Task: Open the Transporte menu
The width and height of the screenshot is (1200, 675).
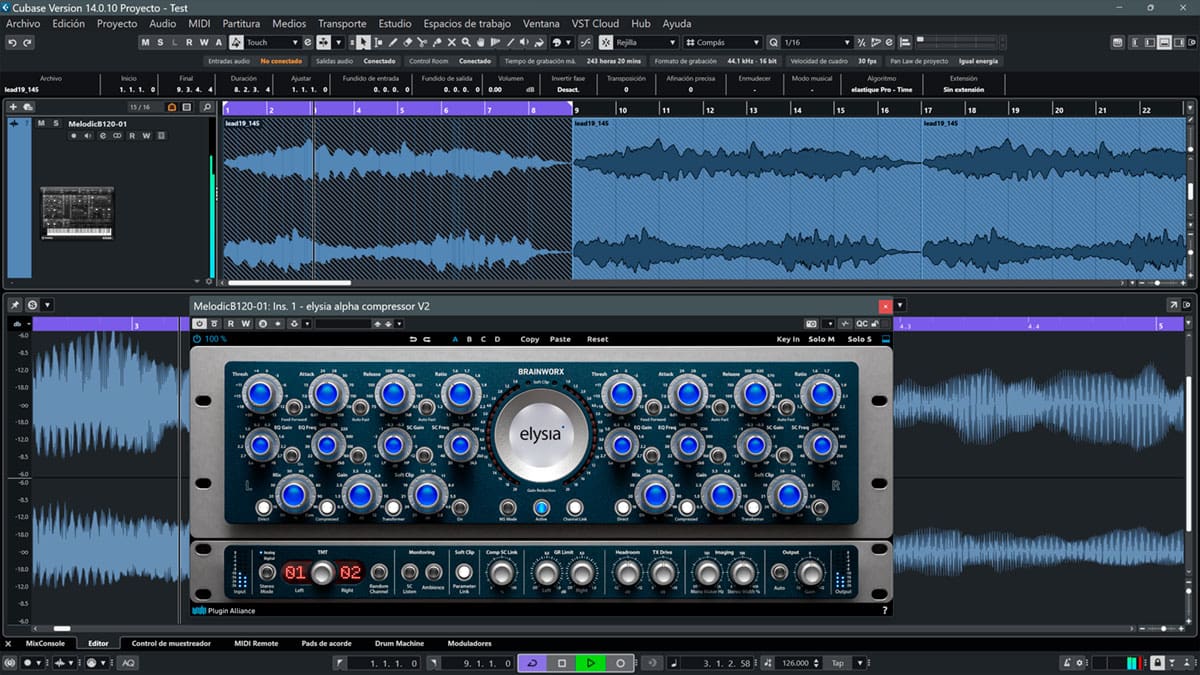Action: pos(342,23)
